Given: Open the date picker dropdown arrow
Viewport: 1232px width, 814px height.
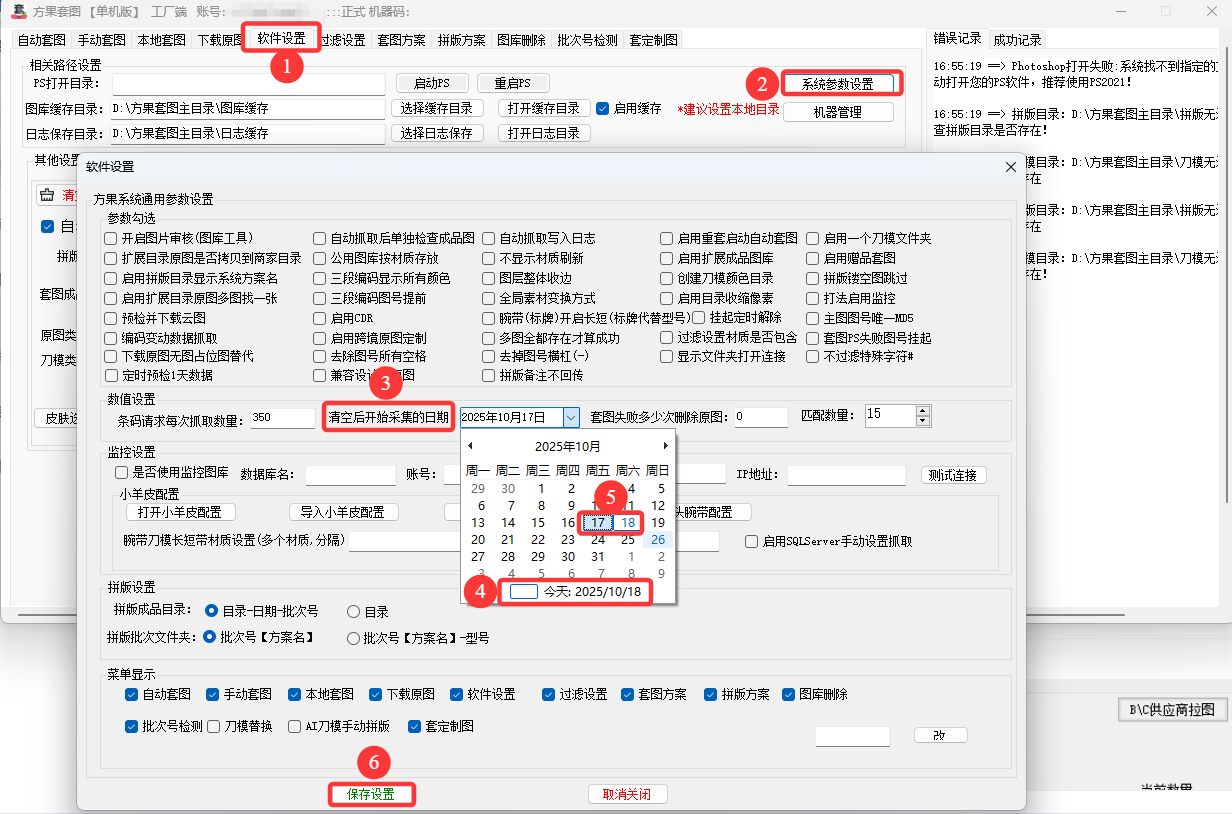Looking at the screenshot, I should [571, 416].
